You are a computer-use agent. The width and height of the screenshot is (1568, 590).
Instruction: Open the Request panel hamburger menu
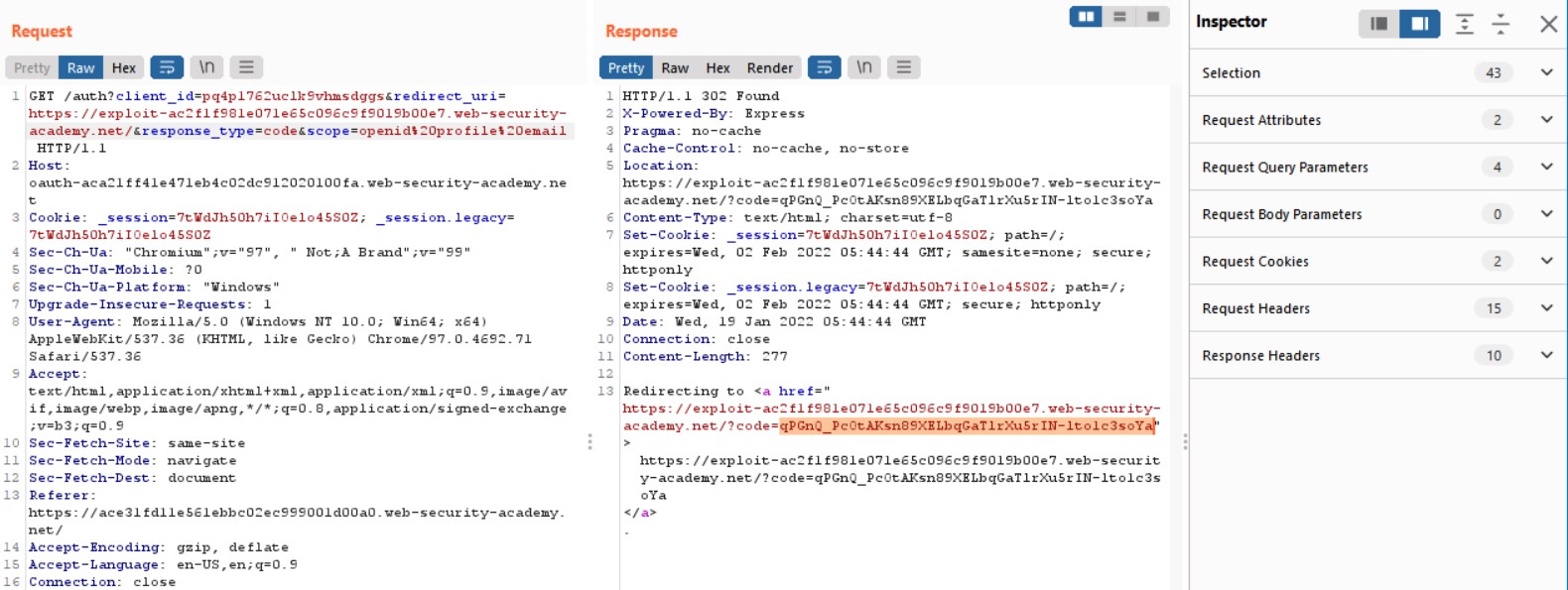[x=246, y=67]
